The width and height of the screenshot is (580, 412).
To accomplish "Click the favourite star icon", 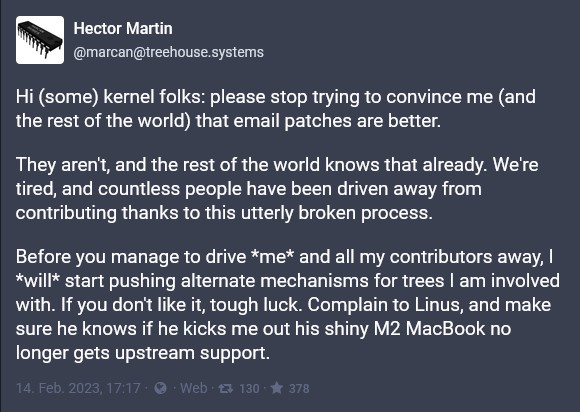I will (x=277, y=388).
